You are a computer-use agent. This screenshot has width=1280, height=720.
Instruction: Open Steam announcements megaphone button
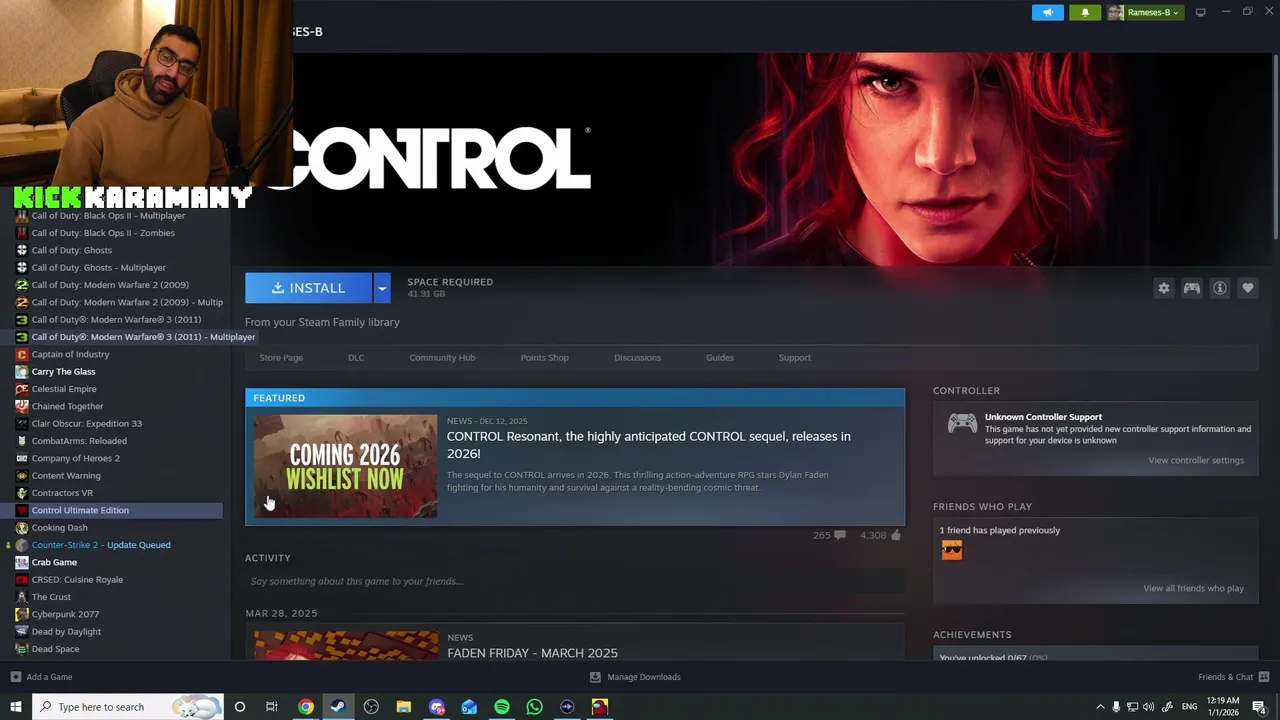[x=1048, y=12]
